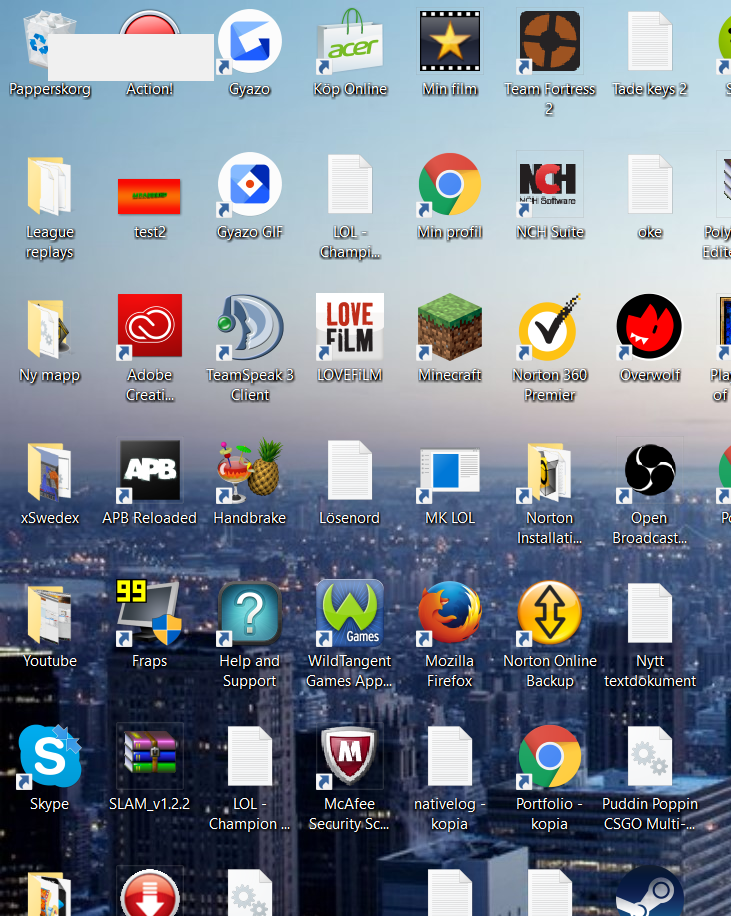Screen dimensions: 731x916
Task: Click the "Minecraft" icon label
Action: tap(449, 375)
